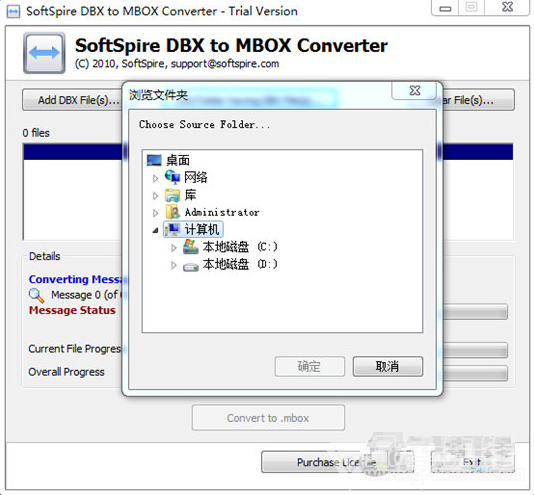The width and height of the screenshot is (534, 495).
Task: Expand the local disk (D:) node
Action: pos(174,265)
